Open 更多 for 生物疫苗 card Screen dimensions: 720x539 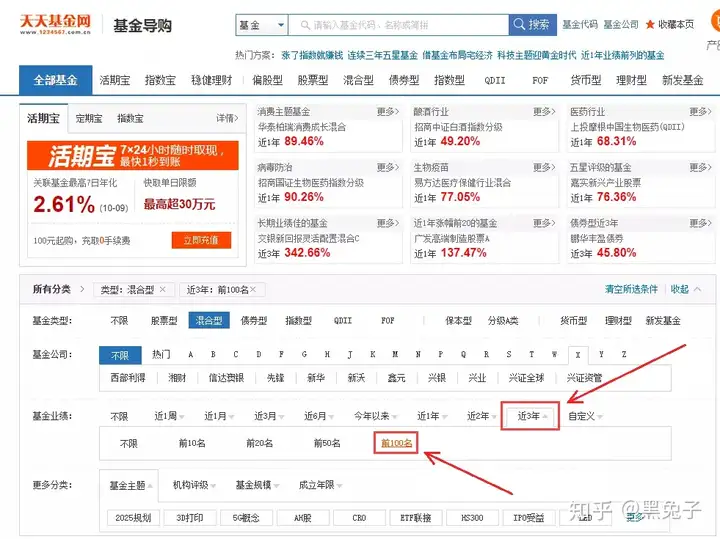(544, 167)
